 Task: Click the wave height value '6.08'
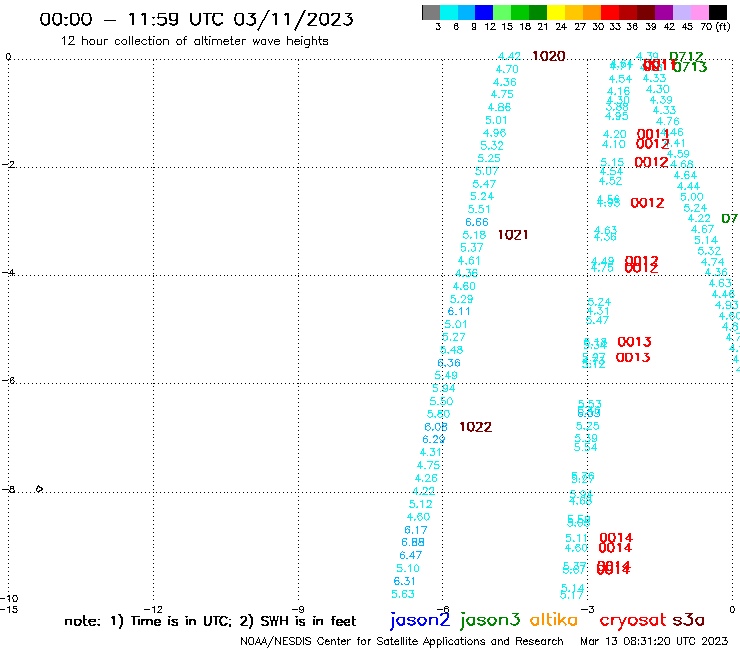[436, 427]
